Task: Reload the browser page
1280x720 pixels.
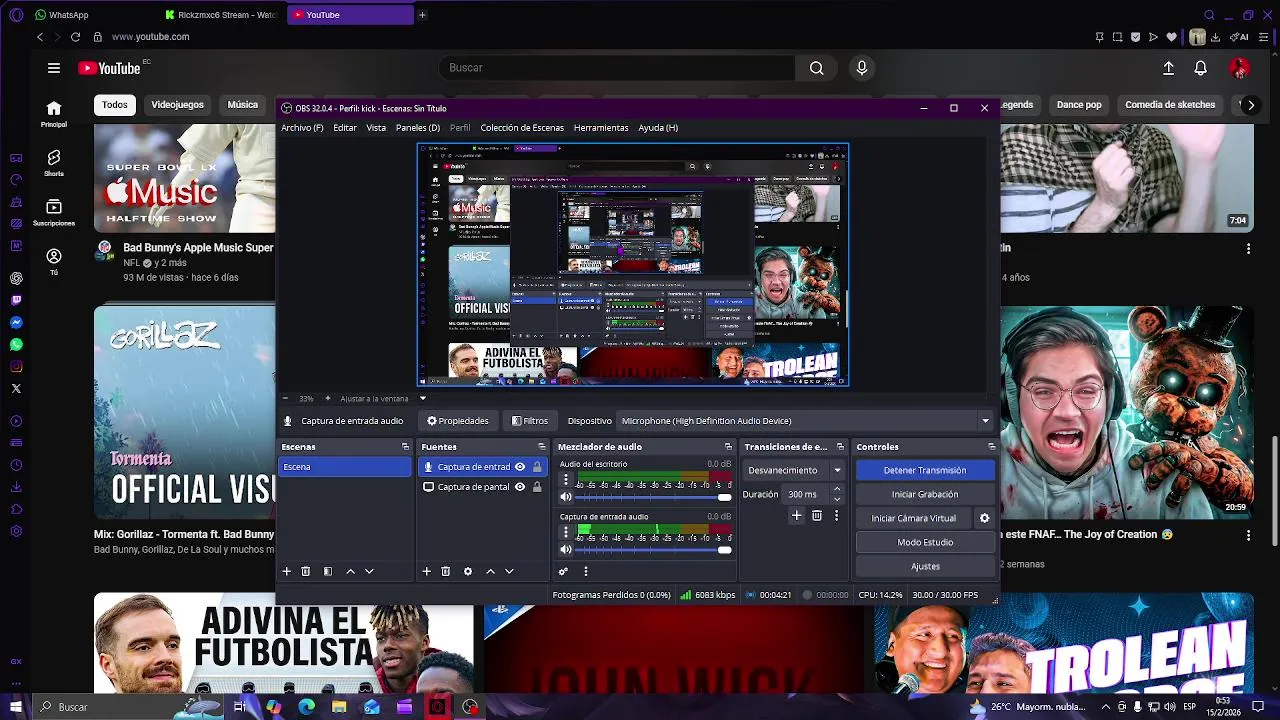Action: (75, 37)
